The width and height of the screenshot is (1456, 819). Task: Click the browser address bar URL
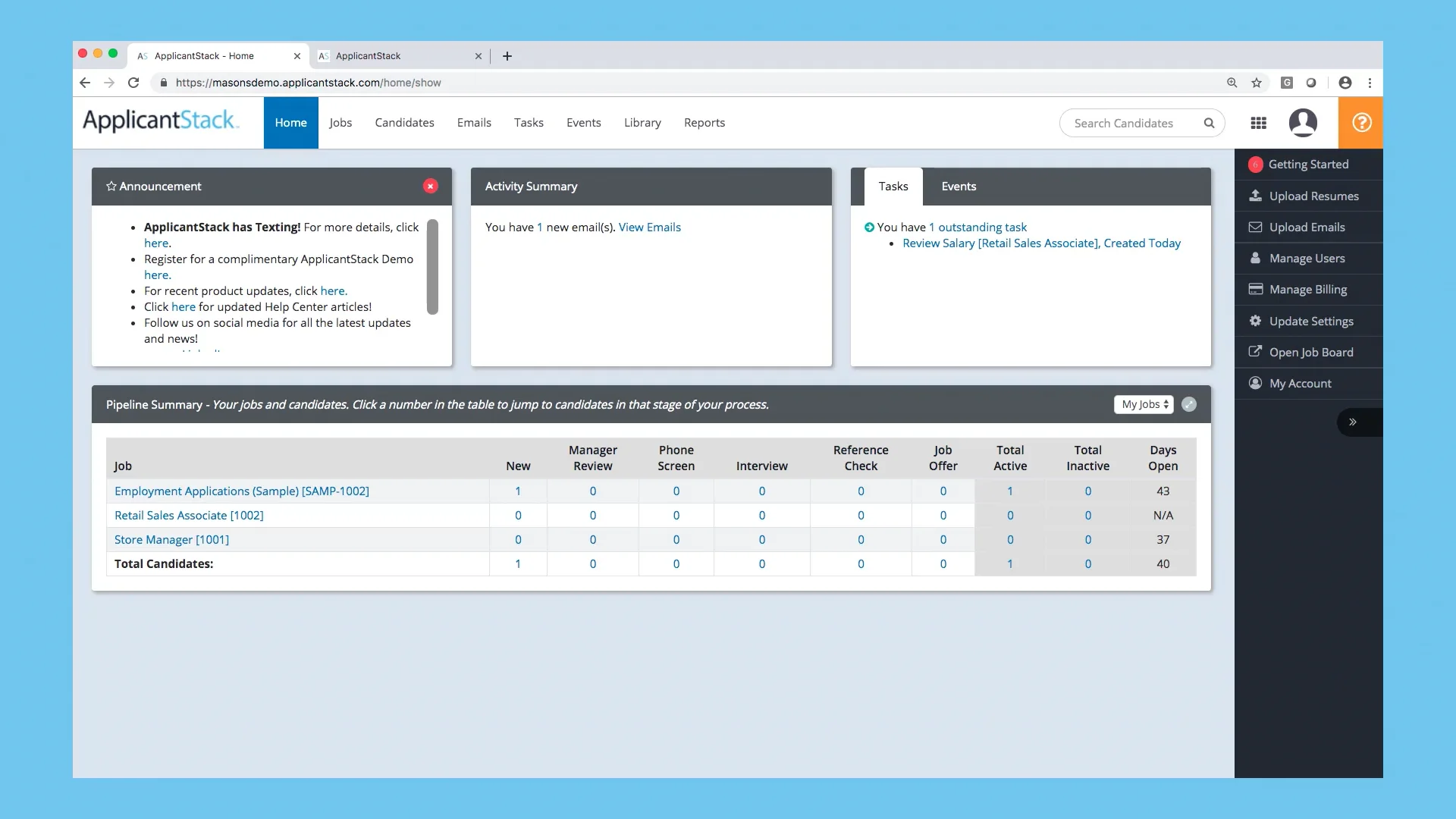point(308,83)
